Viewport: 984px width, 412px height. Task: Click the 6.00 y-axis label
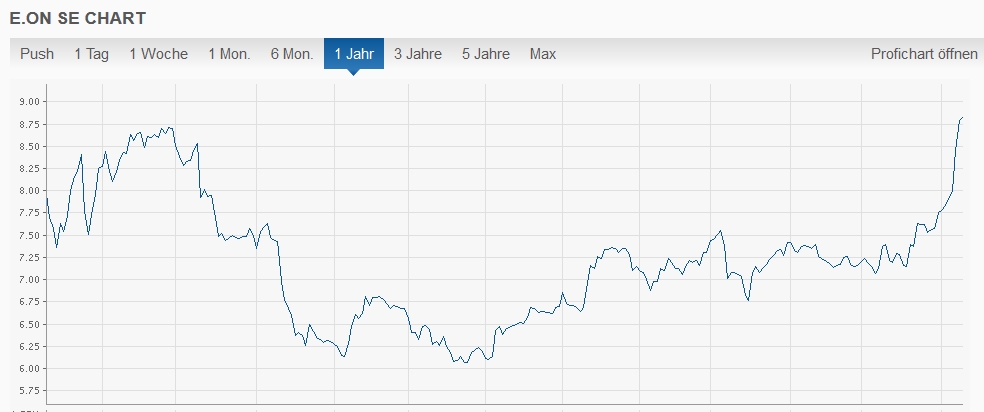click(29, 369)
